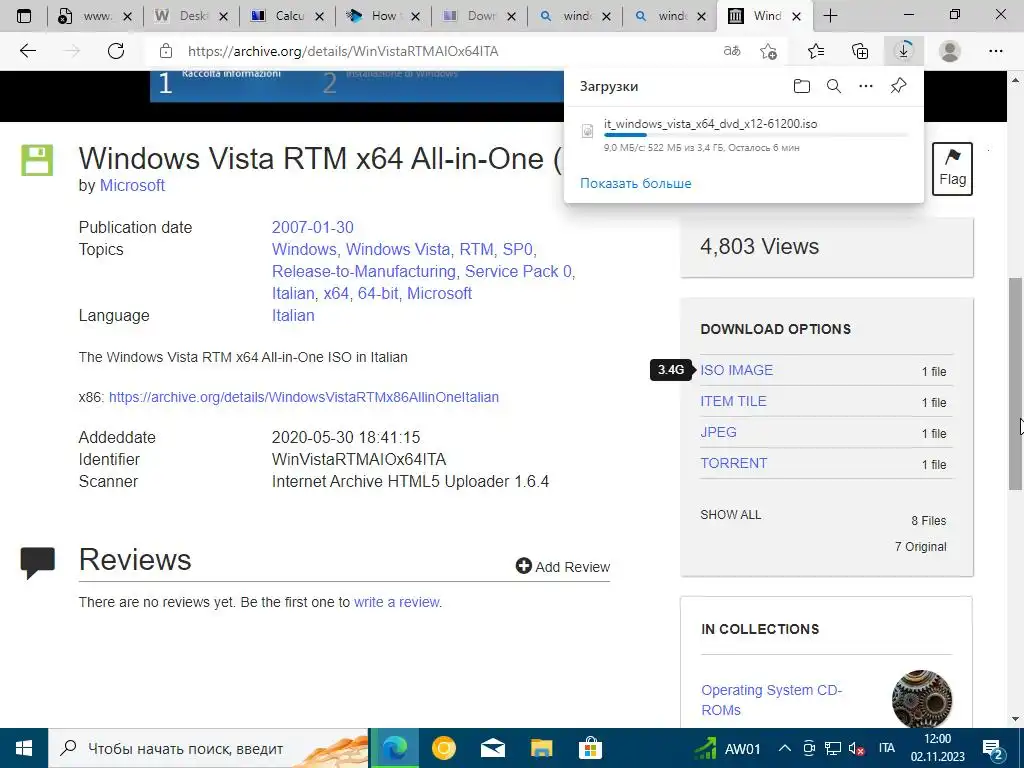
Task: Open Microsoft Store in taskbar
Action: click(x=590, y=748)
